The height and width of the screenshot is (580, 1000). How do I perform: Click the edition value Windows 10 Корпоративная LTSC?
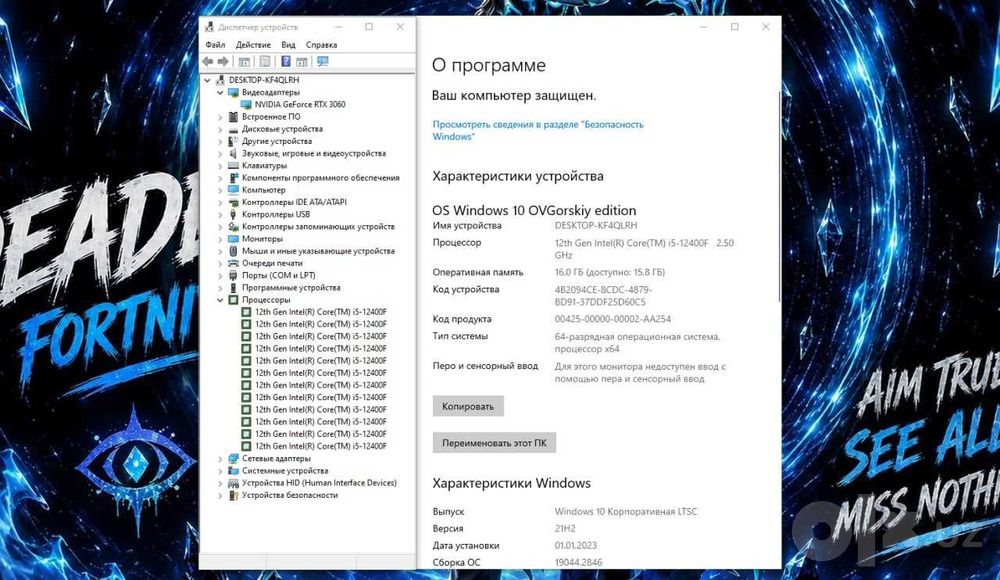point(626,512)
